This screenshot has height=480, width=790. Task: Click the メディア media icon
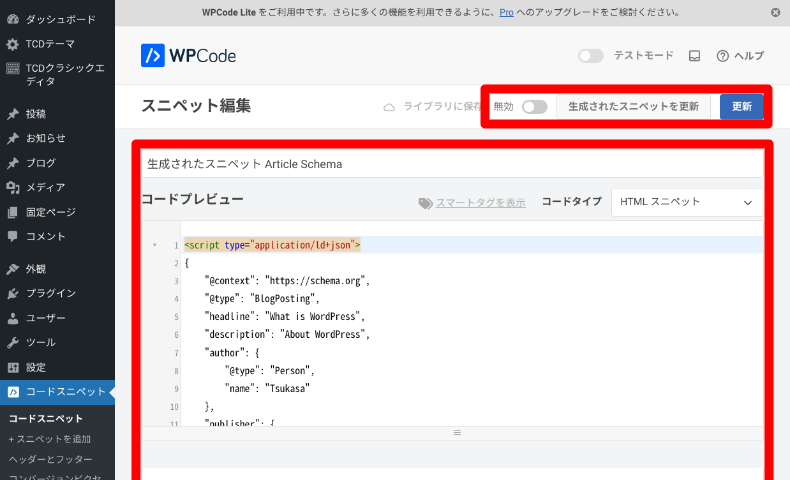(13, 187)
